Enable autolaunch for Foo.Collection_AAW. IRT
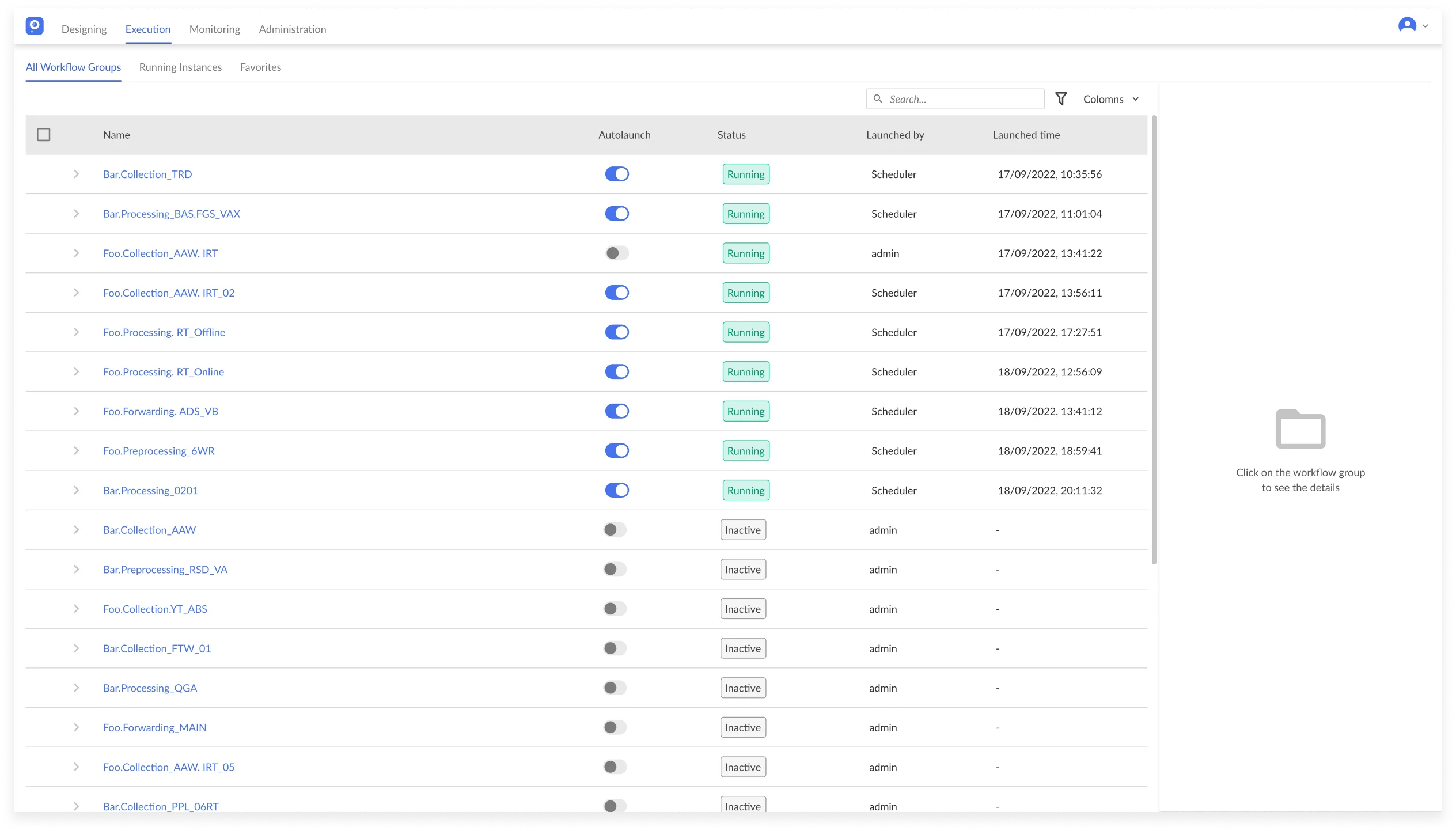This screenshot has height=831, width=1456. [x=617, y=253]
